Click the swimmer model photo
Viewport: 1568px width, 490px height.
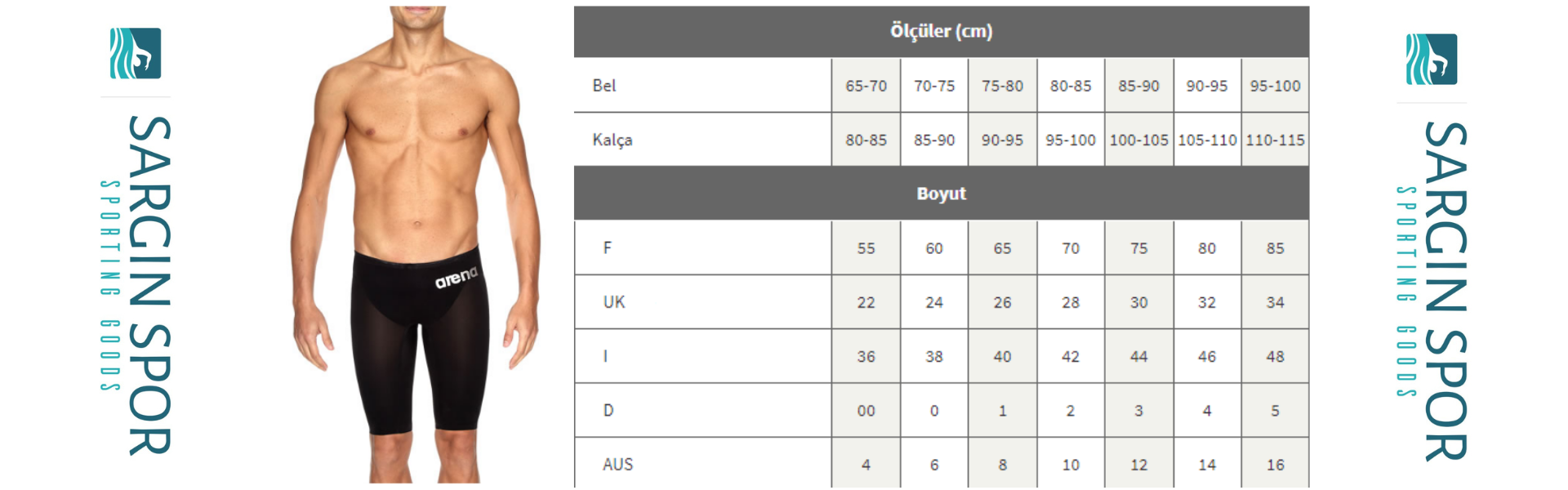pyautogui.click(x=416, y=244)
